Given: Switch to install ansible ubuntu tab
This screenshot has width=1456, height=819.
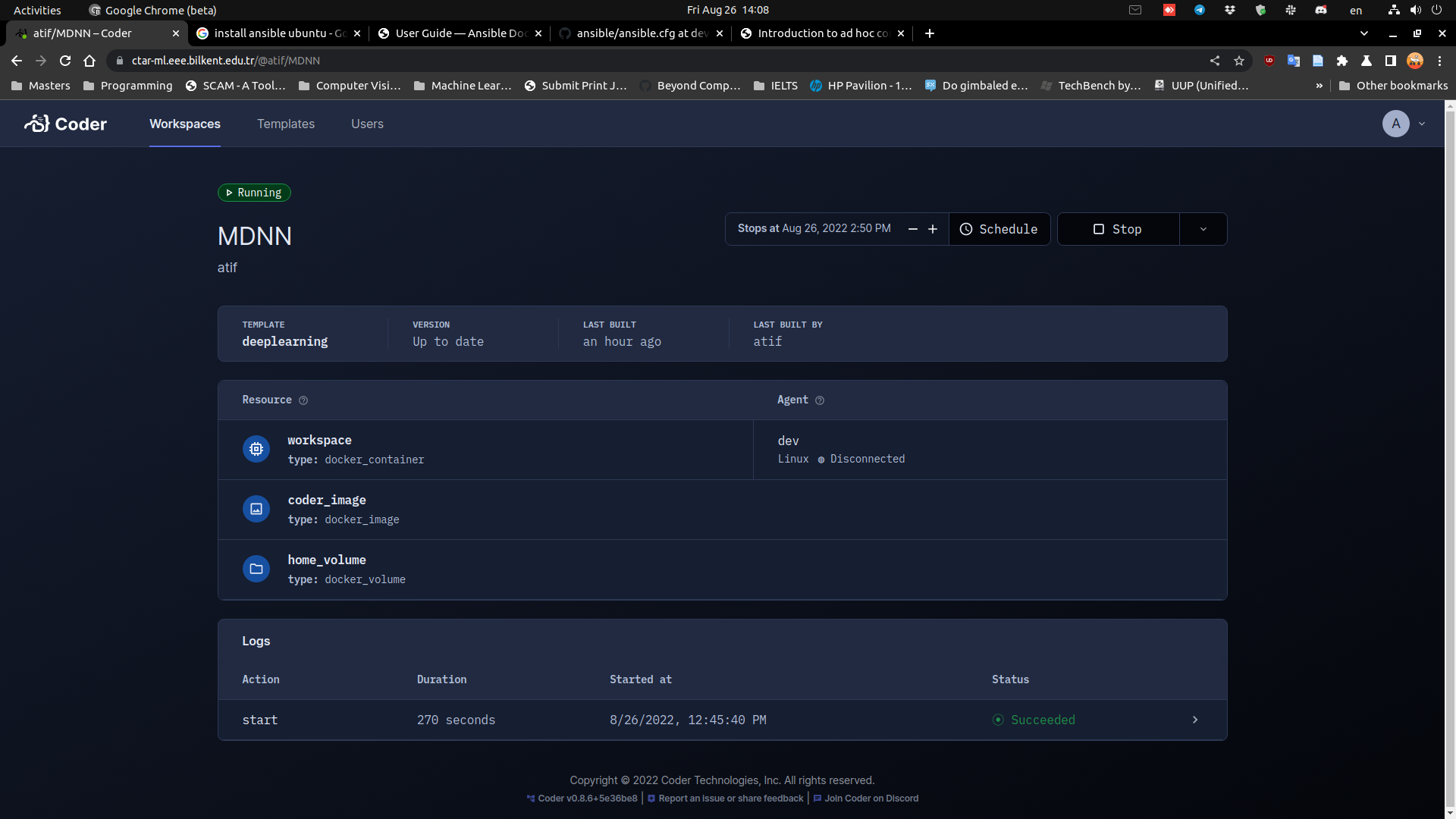Looking at the screenshot, I should [x=278, y=33].
